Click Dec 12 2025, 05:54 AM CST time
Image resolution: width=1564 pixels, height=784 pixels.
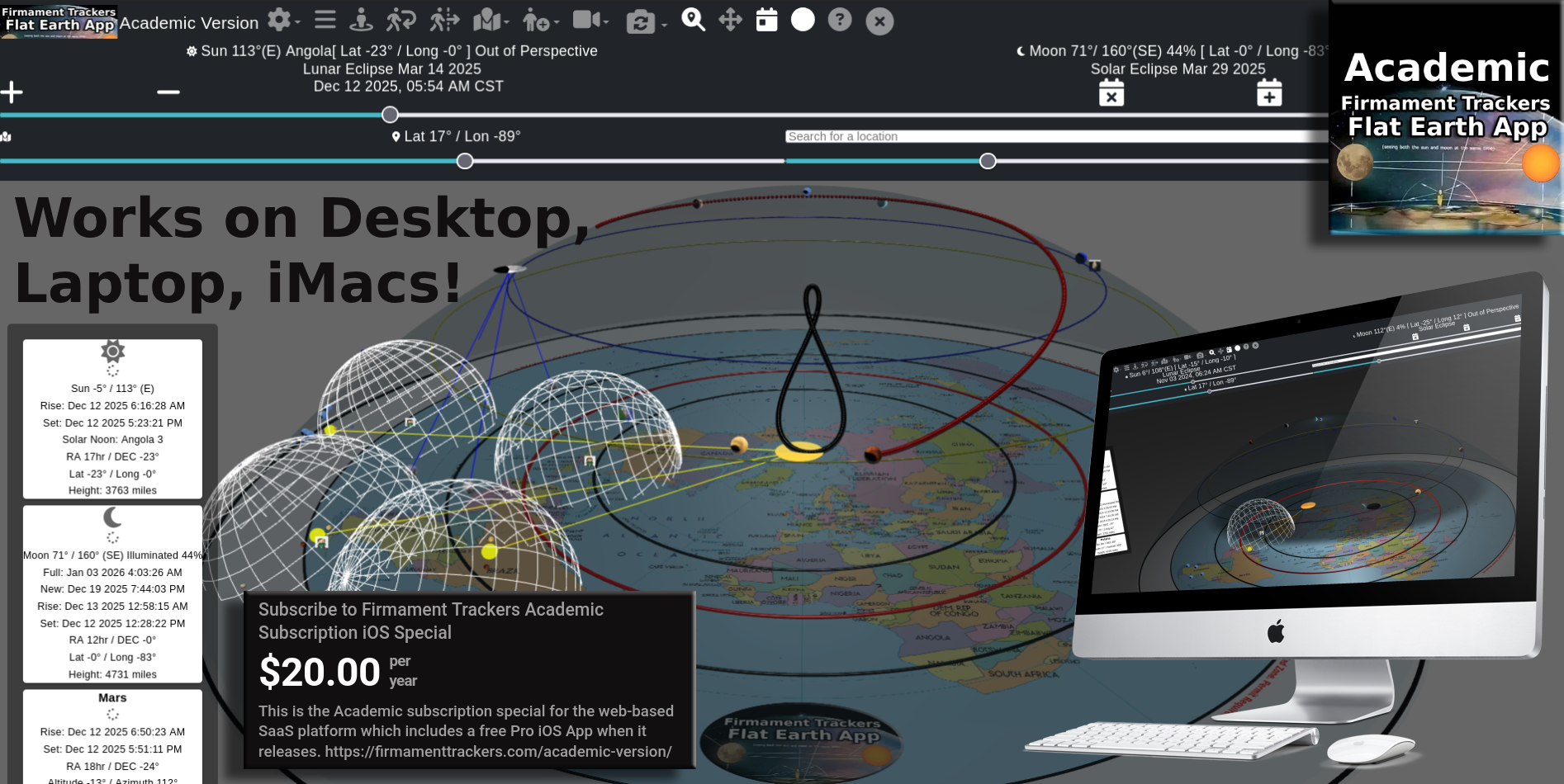(408, 87)
